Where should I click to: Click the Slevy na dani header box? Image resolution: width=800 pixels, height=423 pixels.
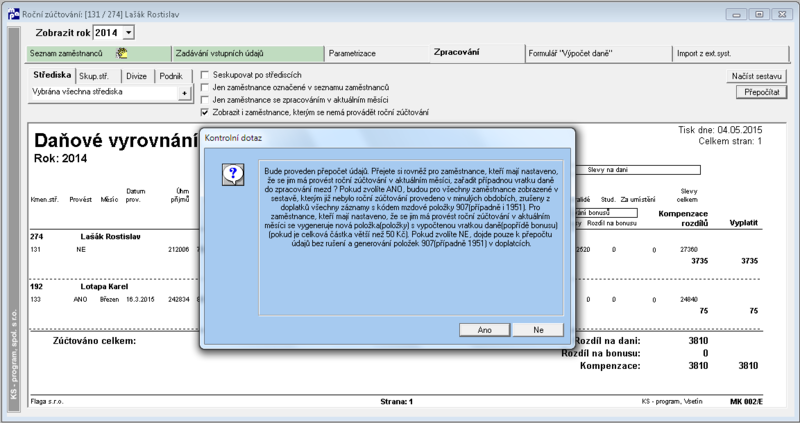click(x=638, y=170)
